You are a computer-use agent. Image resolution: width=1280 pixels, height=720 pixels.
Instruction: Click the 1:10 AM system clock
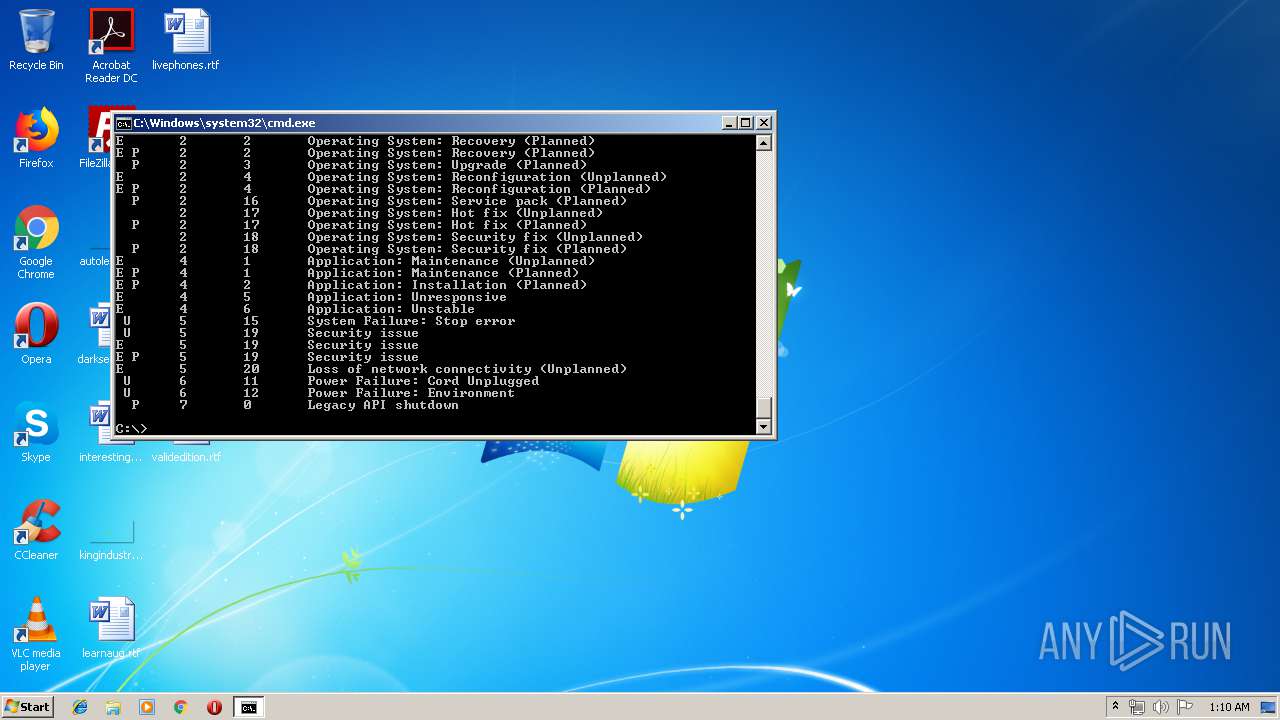pyautogui.click(x=1229, y=707)
